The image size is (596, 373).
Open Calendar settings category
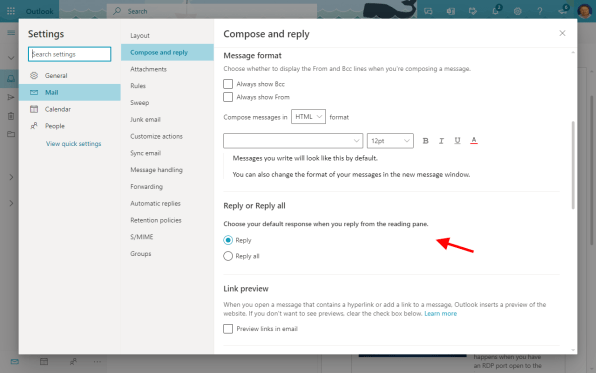70,109
